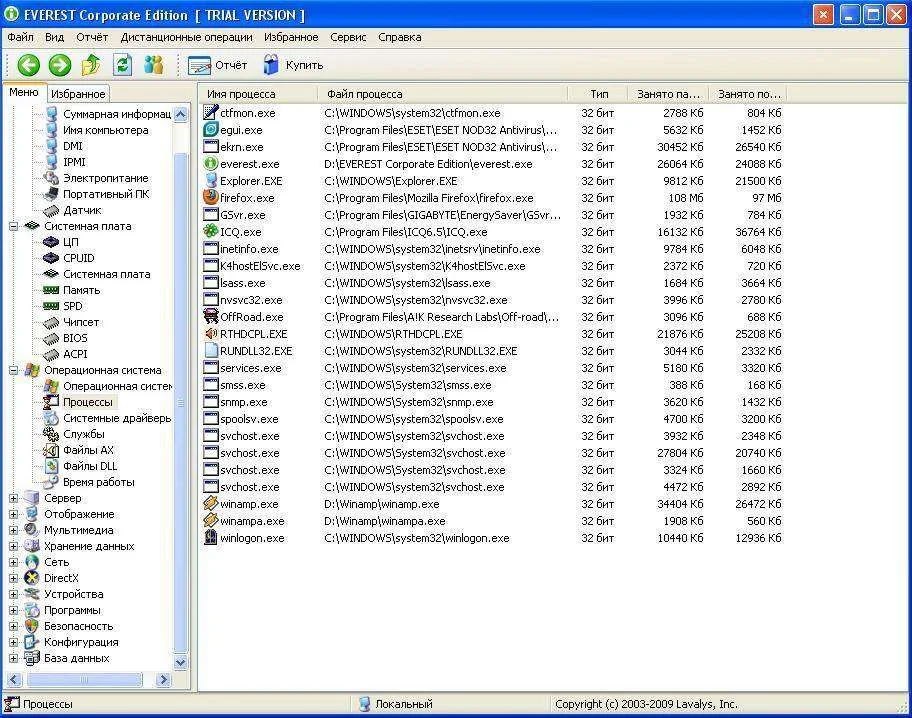Expand the Сервер tree node
This screenshot has width=912, height=718.
(x=13, y=498)
